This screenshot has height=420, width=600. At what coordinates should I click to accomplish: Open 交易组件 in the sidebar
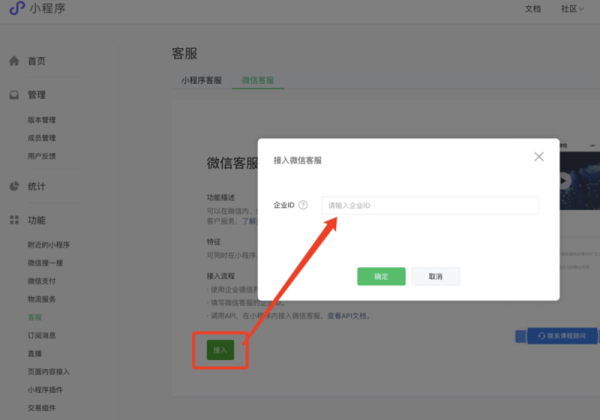click(42, 408)
